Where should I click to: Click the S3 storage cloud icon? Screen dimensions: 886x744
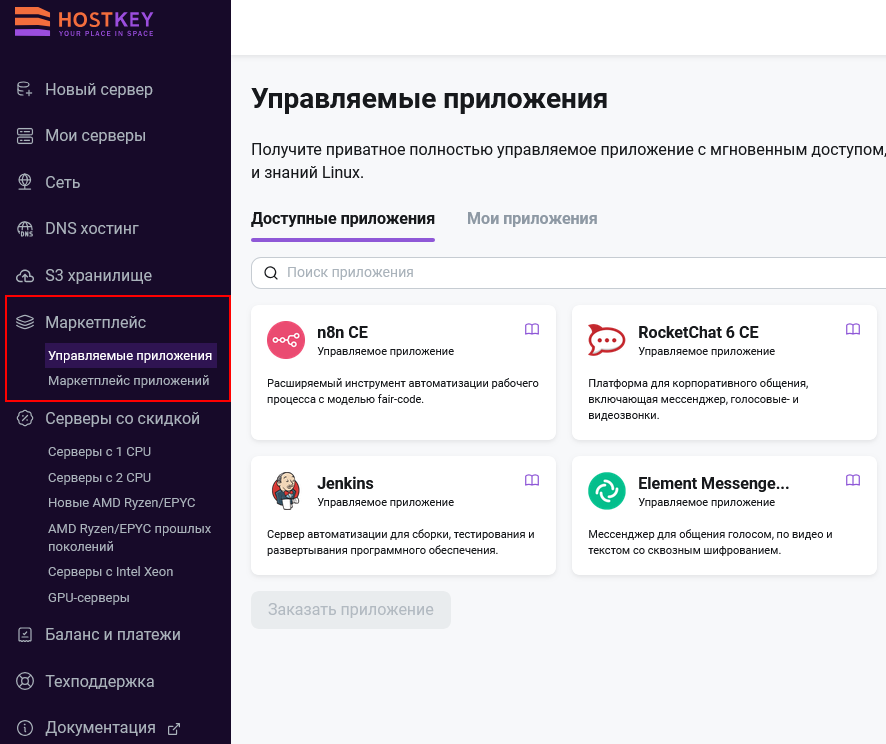point(24,275)
